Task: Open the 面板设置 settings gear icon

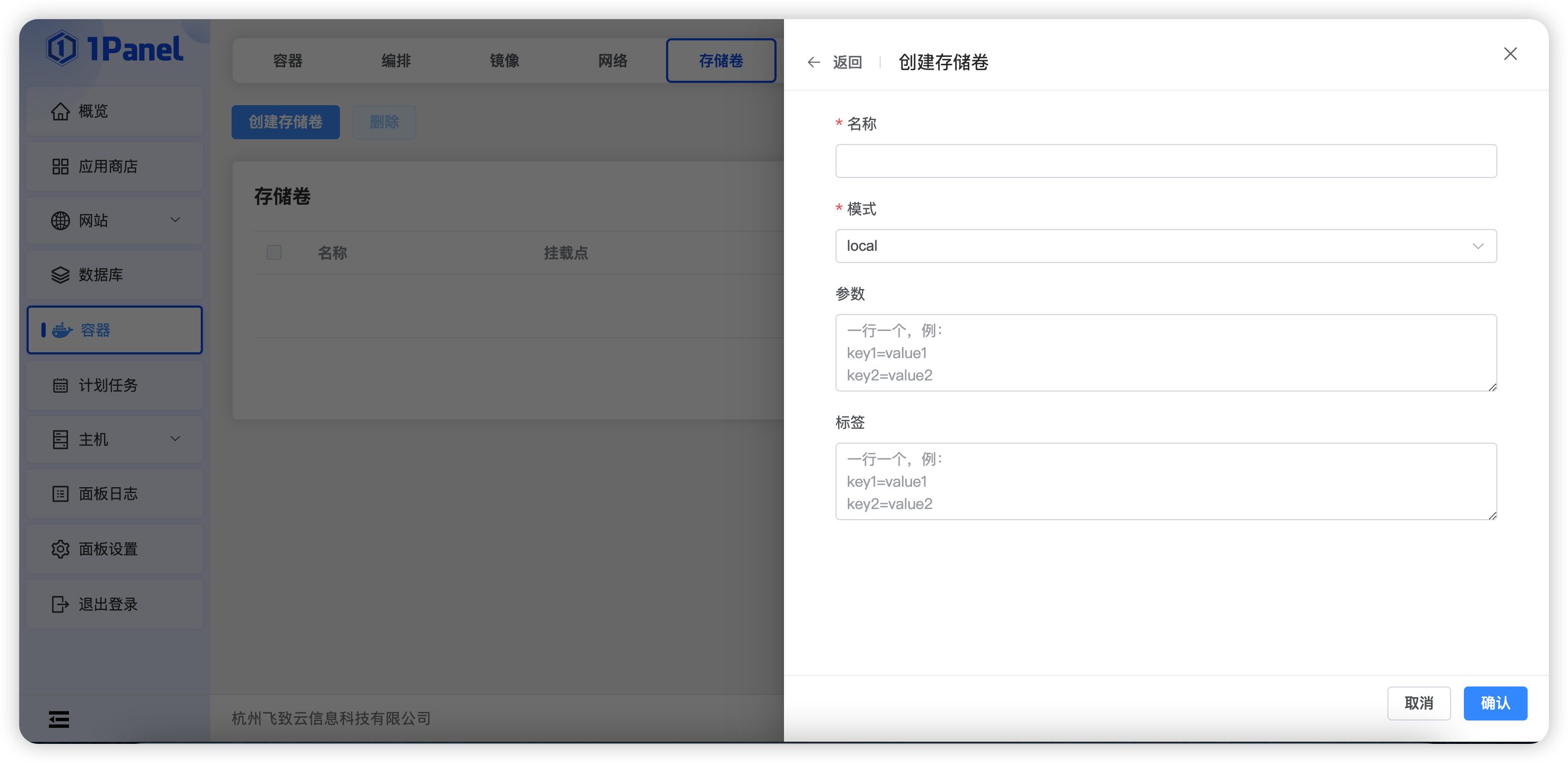Action: coord(60,549)
